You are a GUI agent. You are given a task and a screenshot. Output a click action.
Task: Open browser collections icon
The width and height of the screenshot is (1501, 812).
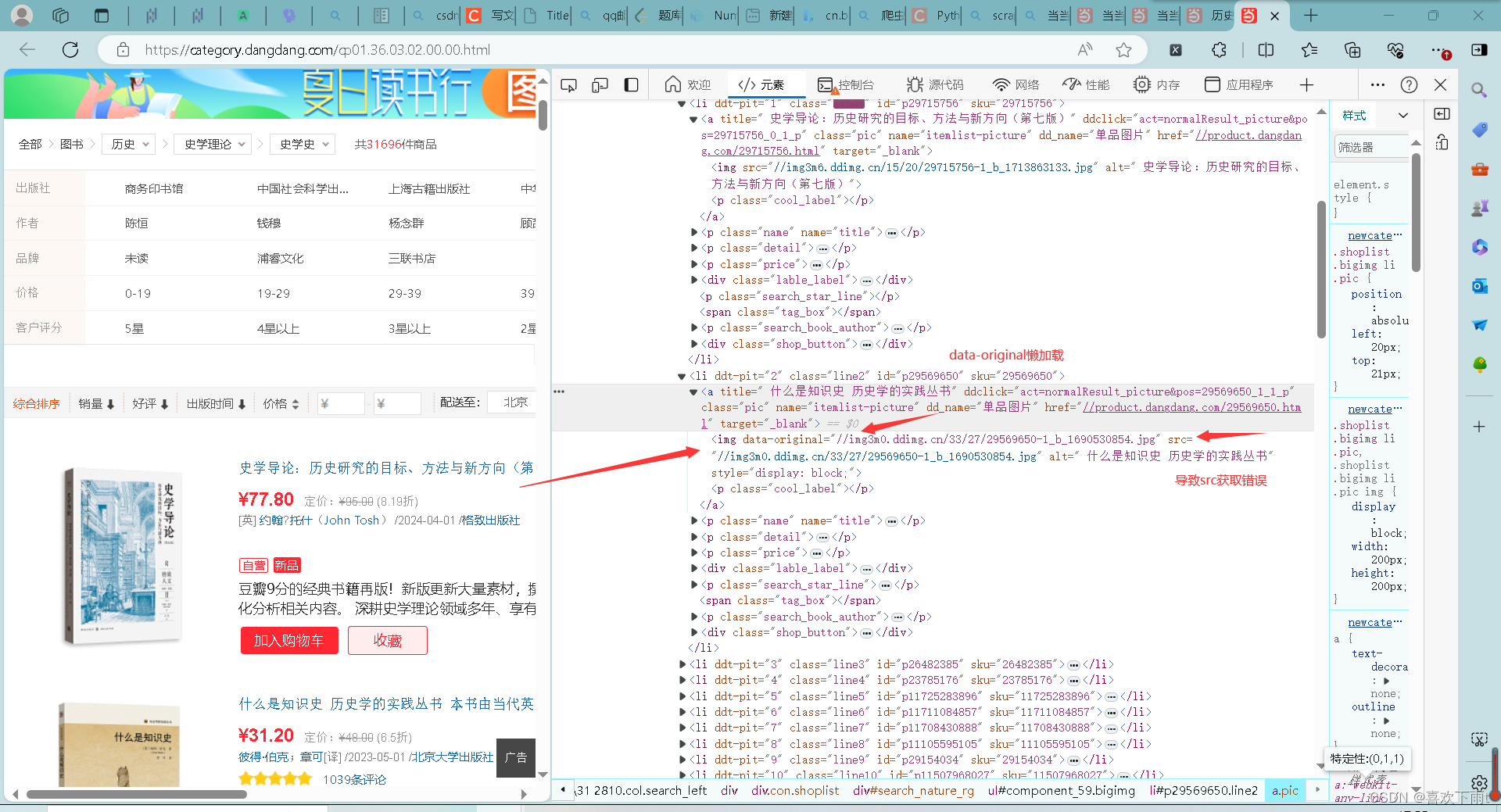pyautogui.click(x=1352, y=50)
